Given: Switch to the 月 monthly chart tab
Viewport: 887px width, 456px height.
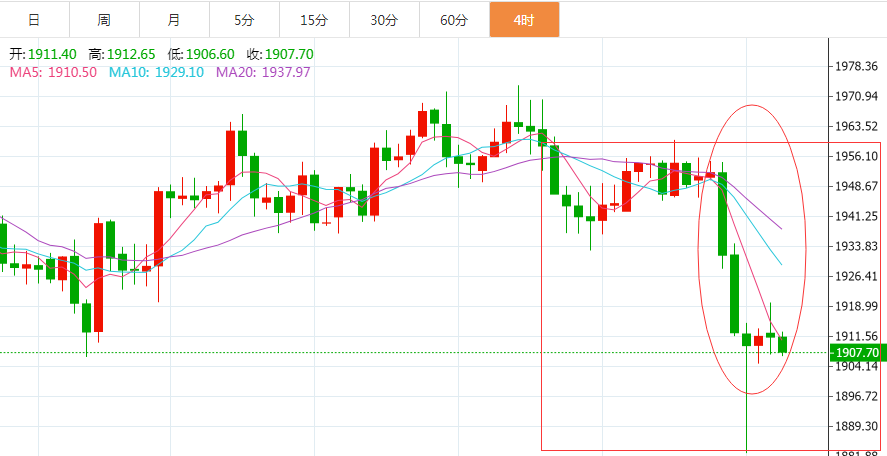Looking at the screenshot, I should click(x=174, y=20).
